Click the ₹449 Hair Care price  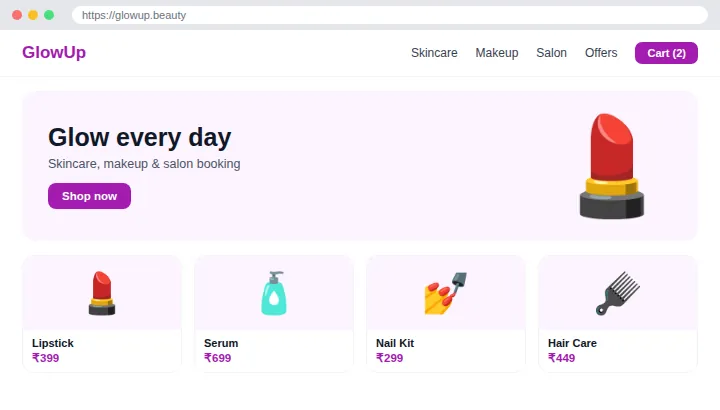pyautogui.click(x=562, y=358)
